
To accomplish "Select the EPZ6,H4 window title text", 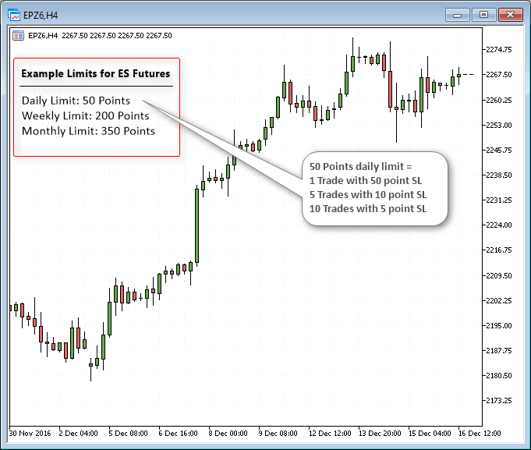I will 40,16.
